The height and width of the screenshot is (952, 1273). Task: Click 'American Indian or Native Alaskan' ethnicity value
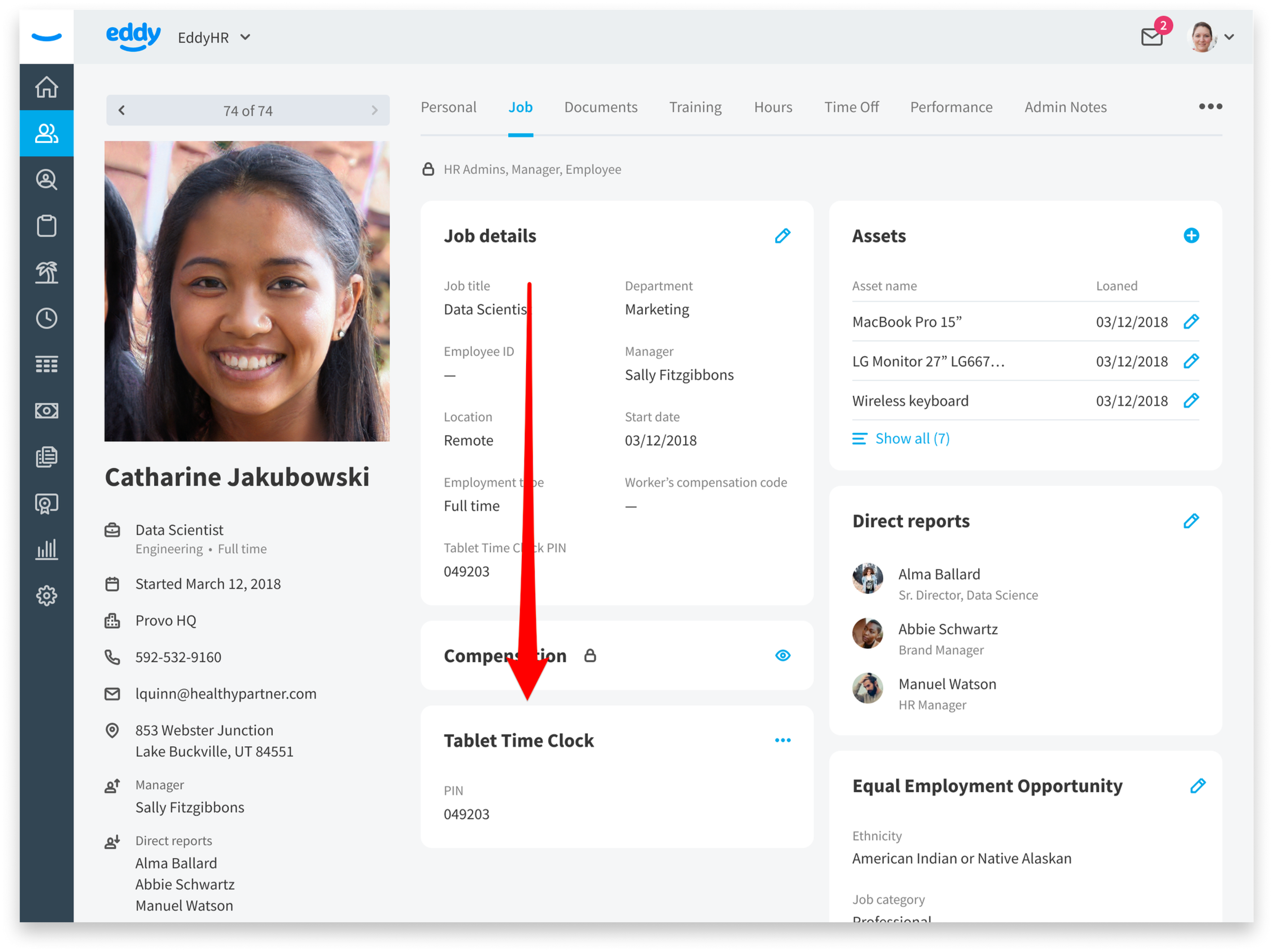[x=962, y=859]
